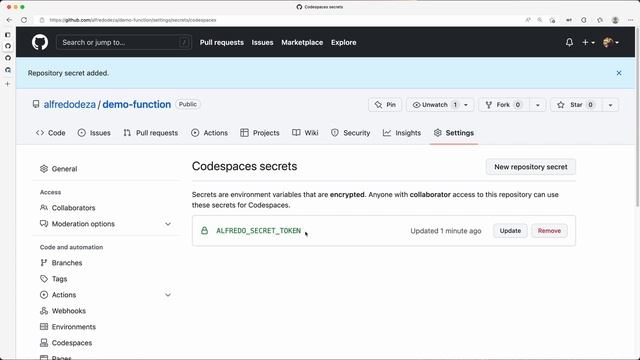
Task: Switch to the repository Issues tab
Action: [94, 133]
